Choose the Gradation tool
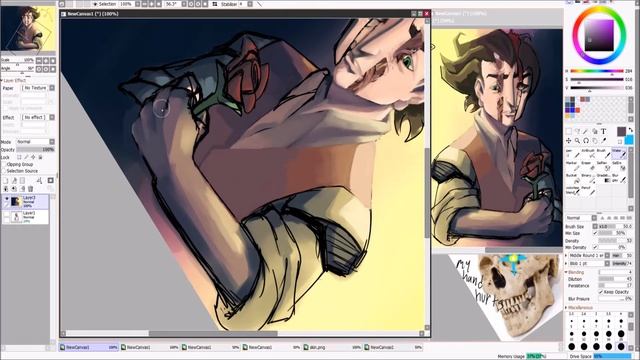 pyautogui.click(x=603, y=178)
